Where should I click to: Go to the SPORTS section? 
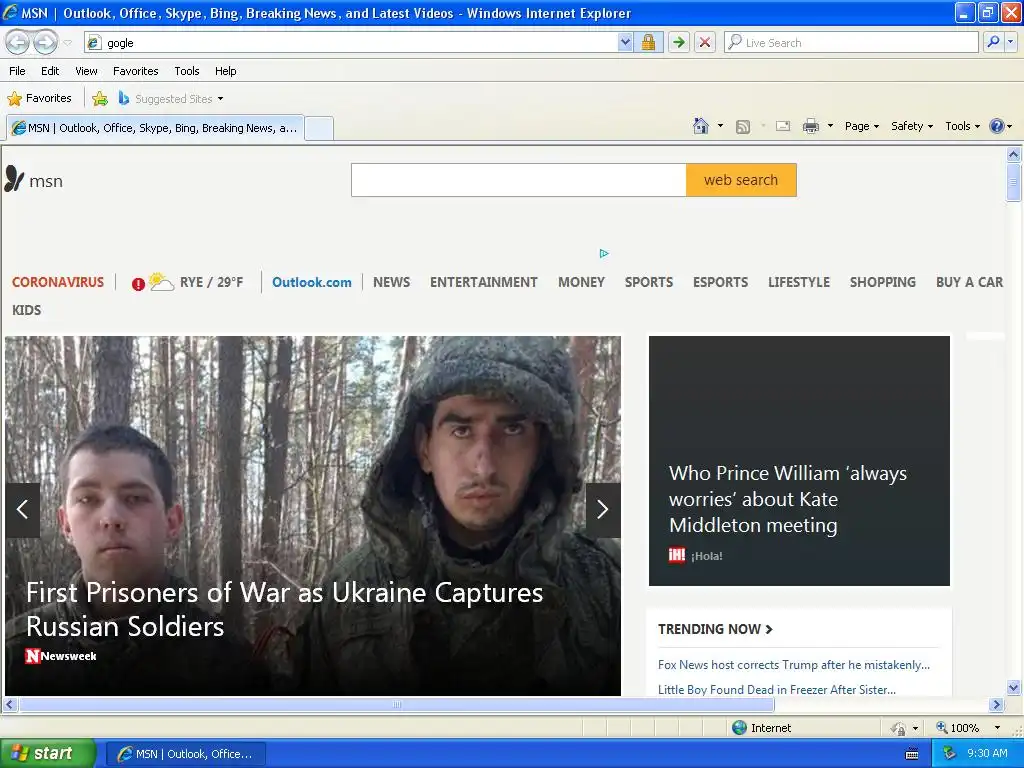pos(648,282)
